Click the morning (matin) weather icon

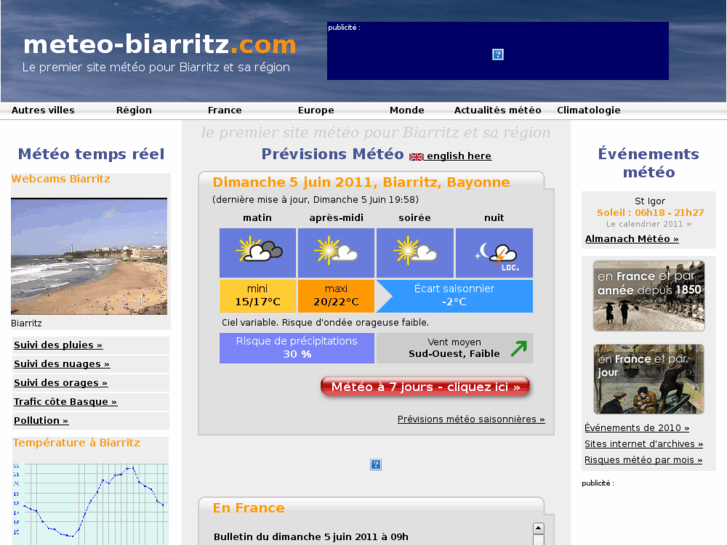(258, 253)
